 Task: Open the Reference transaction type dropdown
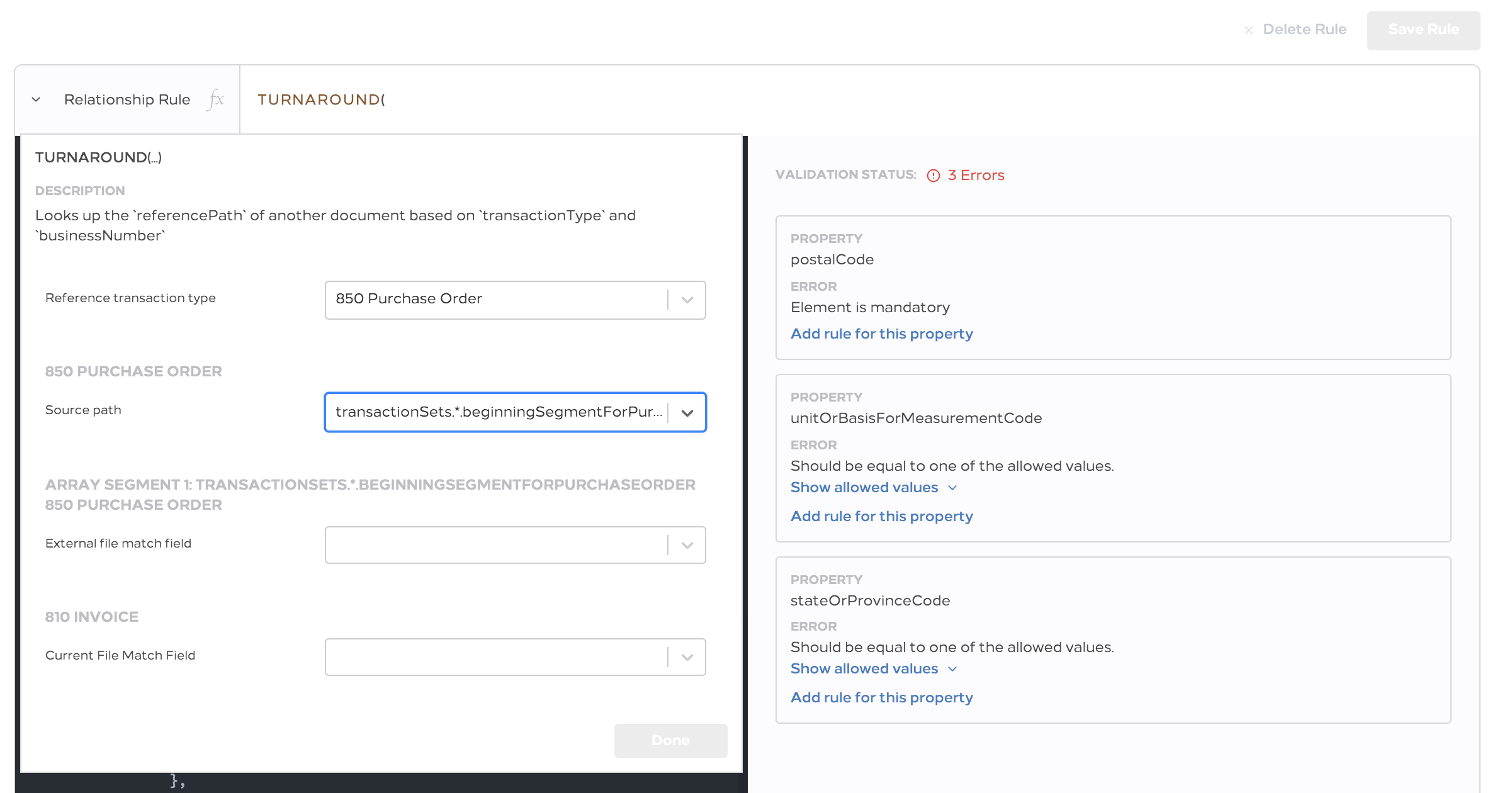[x=515, y=300]
